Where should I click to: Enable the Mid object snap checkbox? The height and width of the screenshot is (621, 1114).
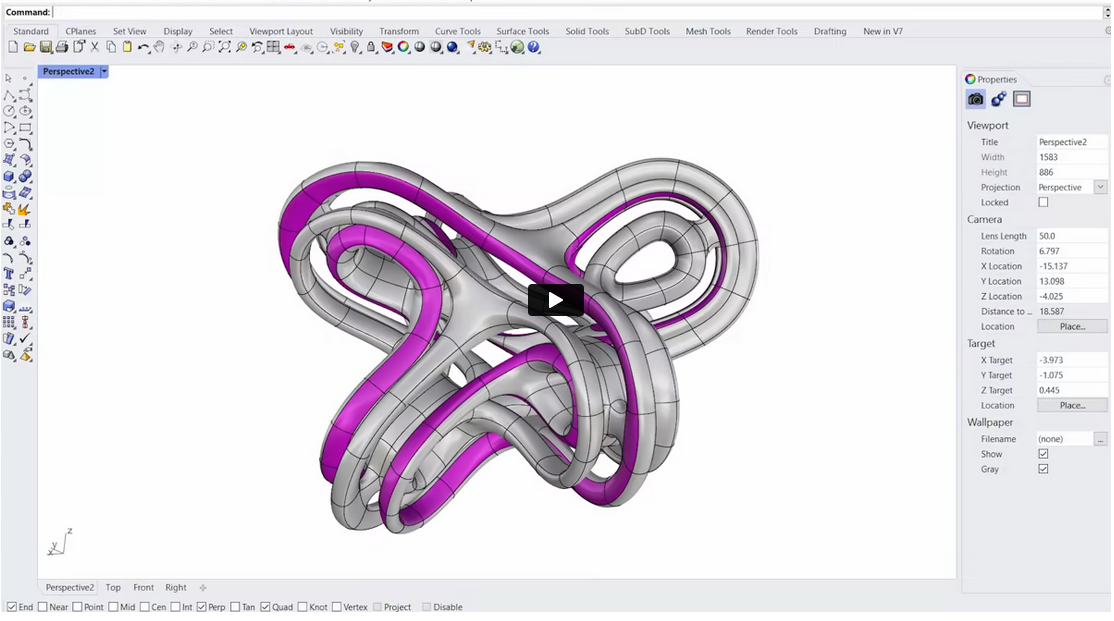114,607
